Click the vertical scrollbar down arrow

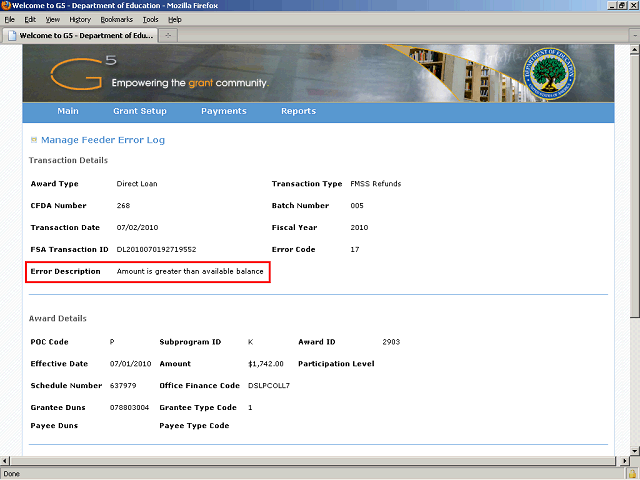tap(633, 450)
